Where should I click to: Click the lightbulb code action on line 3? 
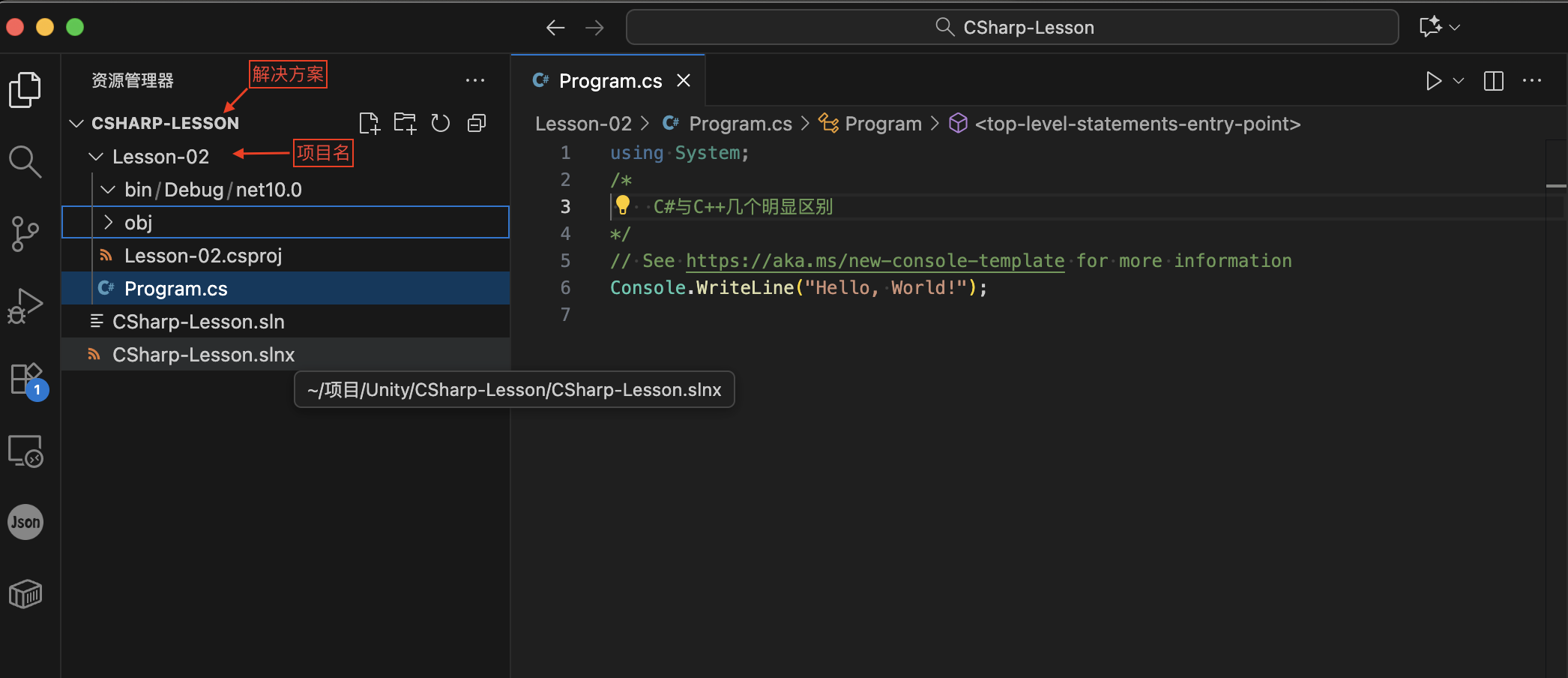click(x=622, y=205)
